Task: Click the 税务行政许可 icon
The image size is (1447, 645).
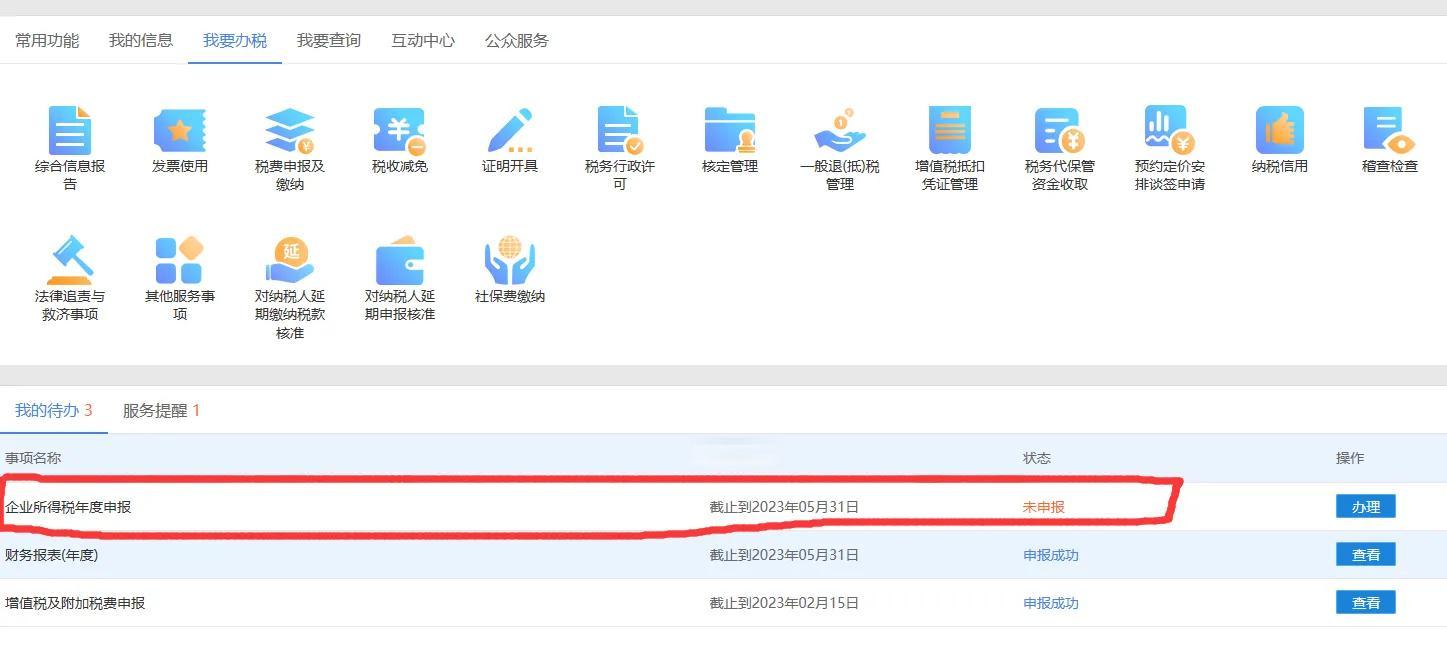Action: click(x=620, y=131)
